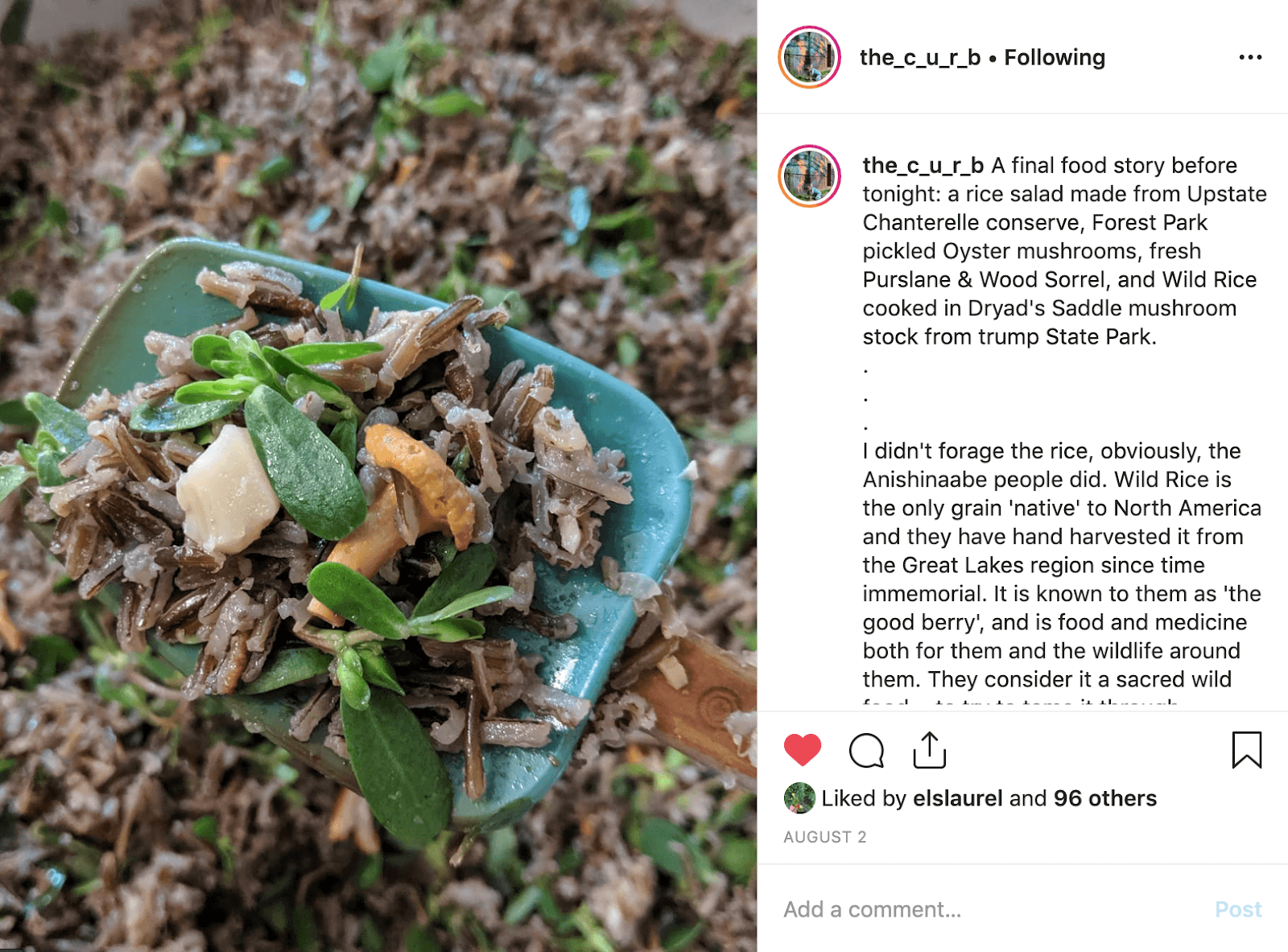This screenshot has width=1288, height=952.
Task: Submit the comment with the Post button
Action: [1238, 909]
